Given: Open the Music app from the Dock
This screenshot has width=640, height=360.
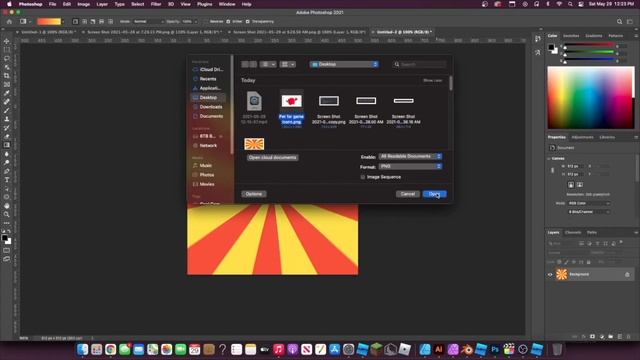Looking at the screenshot, I should [x=279, y=349].
